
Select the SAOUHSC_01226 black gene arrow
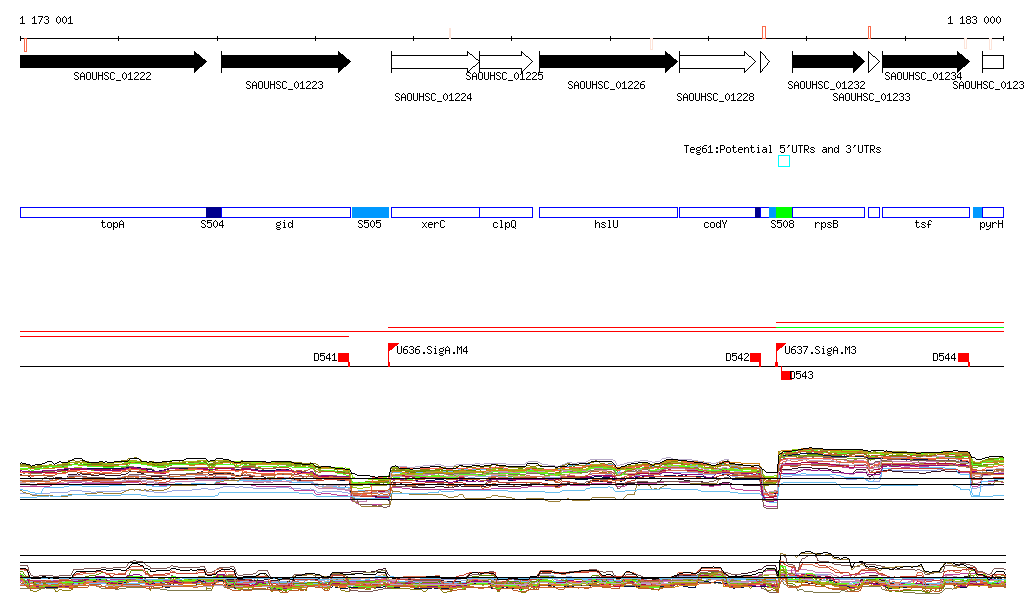pyautogui.click(x=609, y=62)
